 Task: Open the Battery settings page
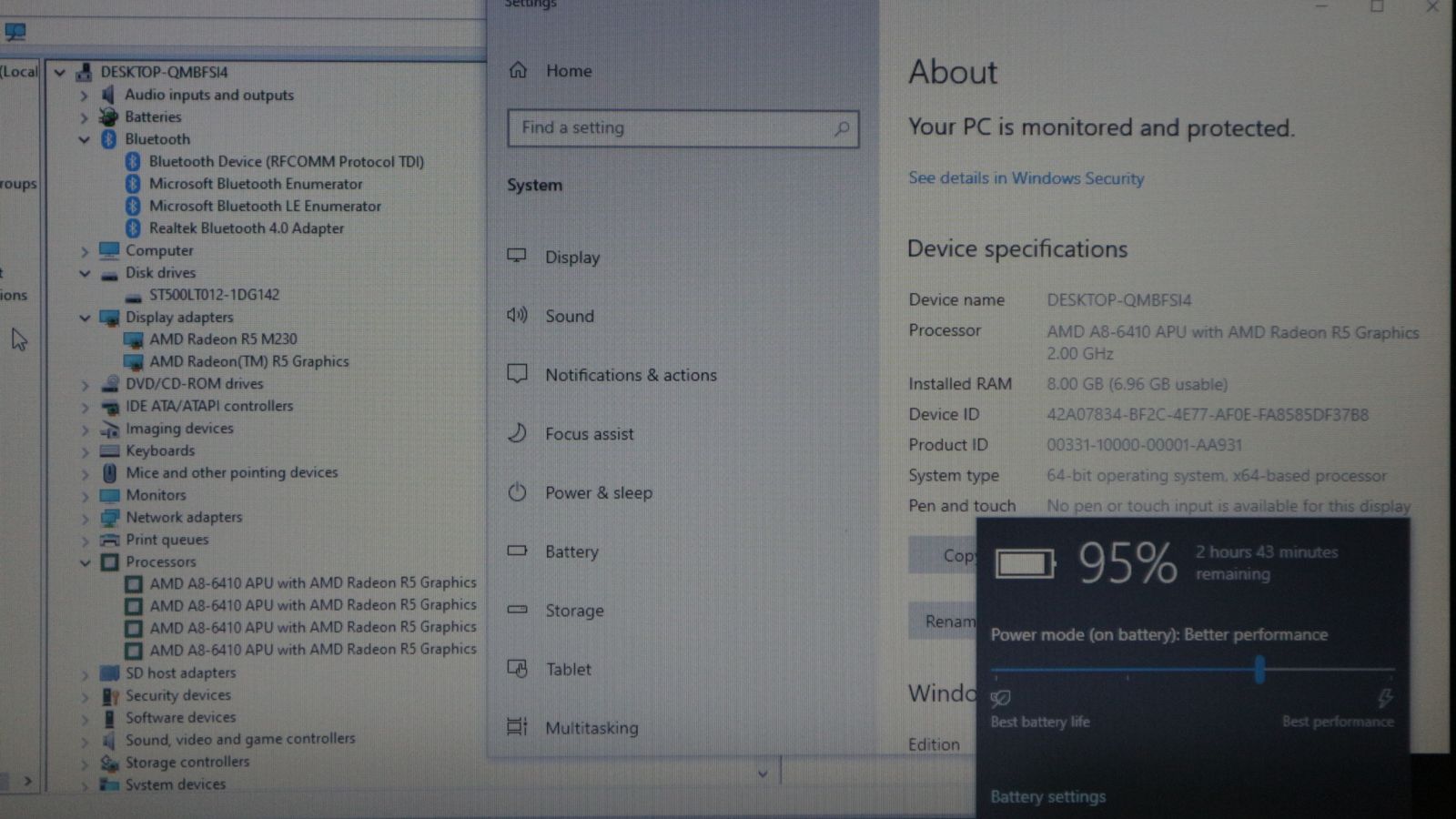[571, 551]
